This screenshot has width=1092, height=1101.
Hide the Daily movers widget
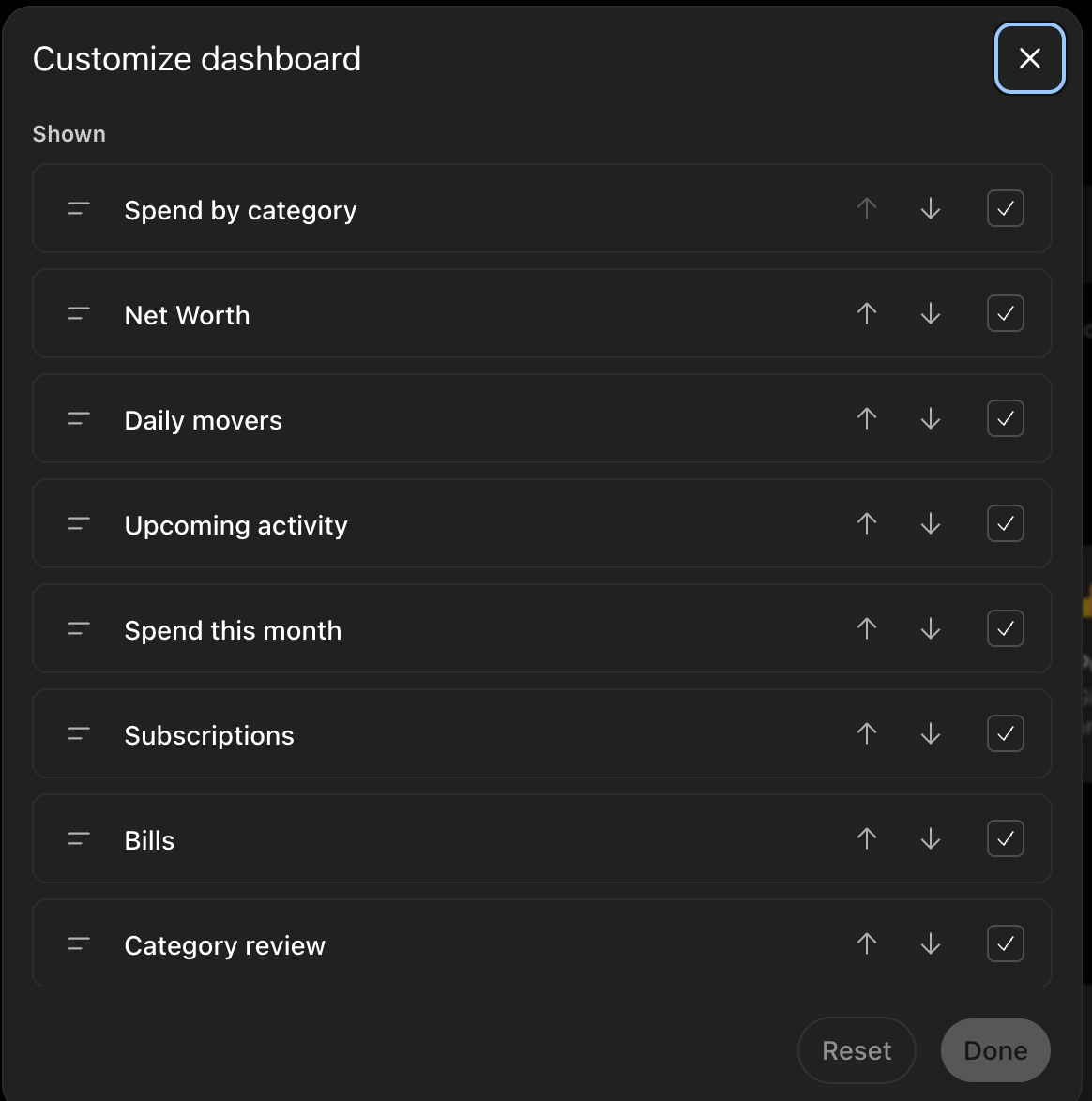click(1005, 418)
